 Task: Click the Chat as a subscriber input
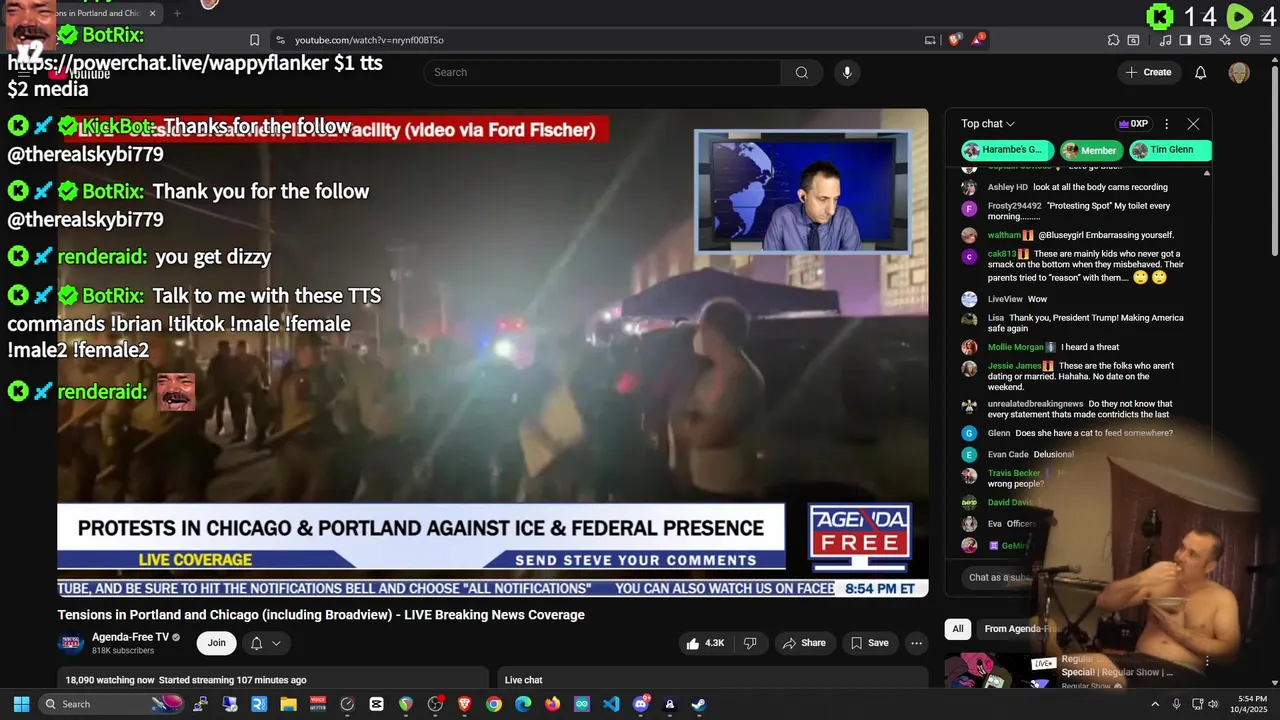1000,578
